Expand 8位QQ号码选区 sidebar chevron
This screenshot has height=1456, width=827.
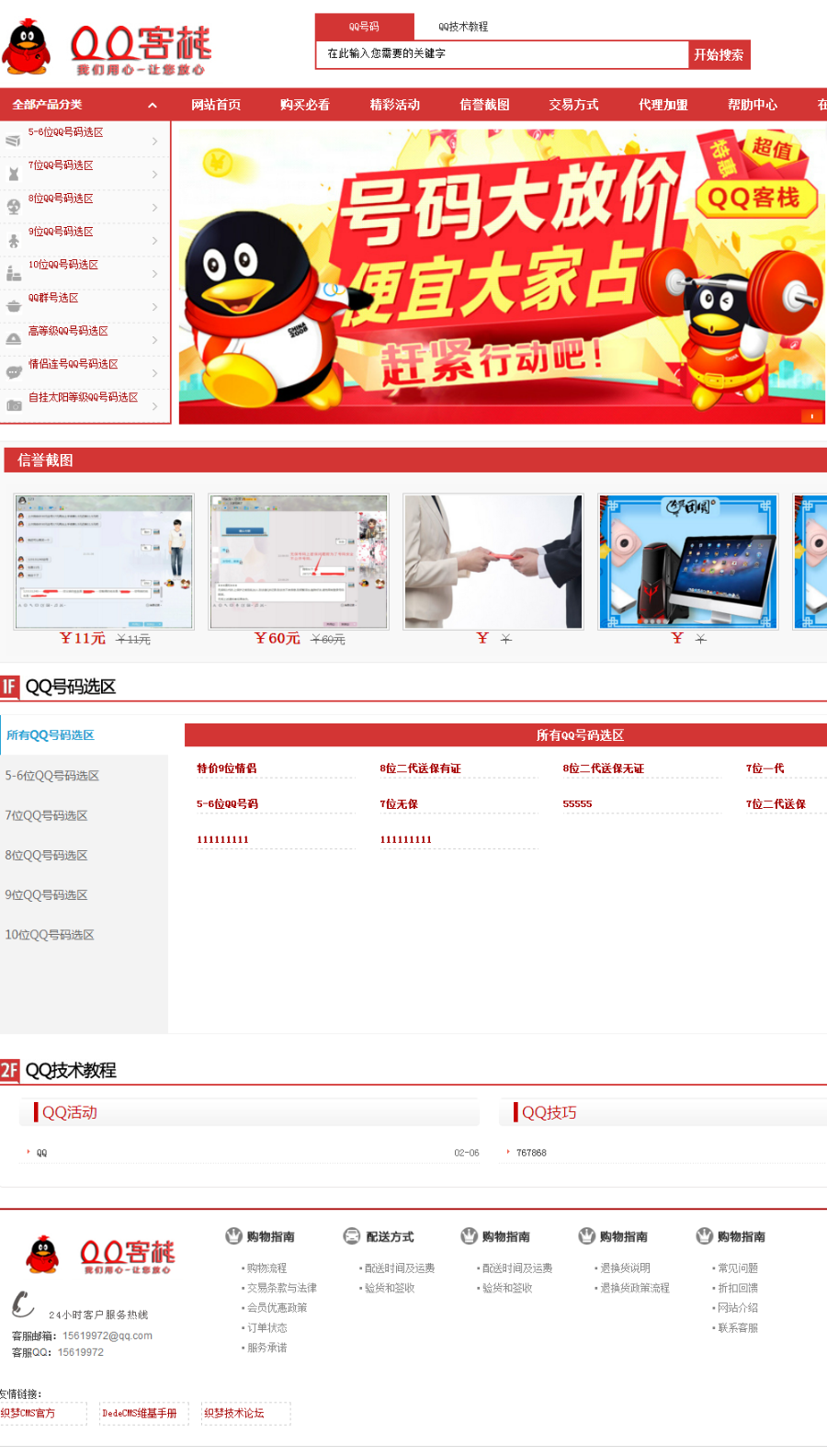(x=154, y=207)
